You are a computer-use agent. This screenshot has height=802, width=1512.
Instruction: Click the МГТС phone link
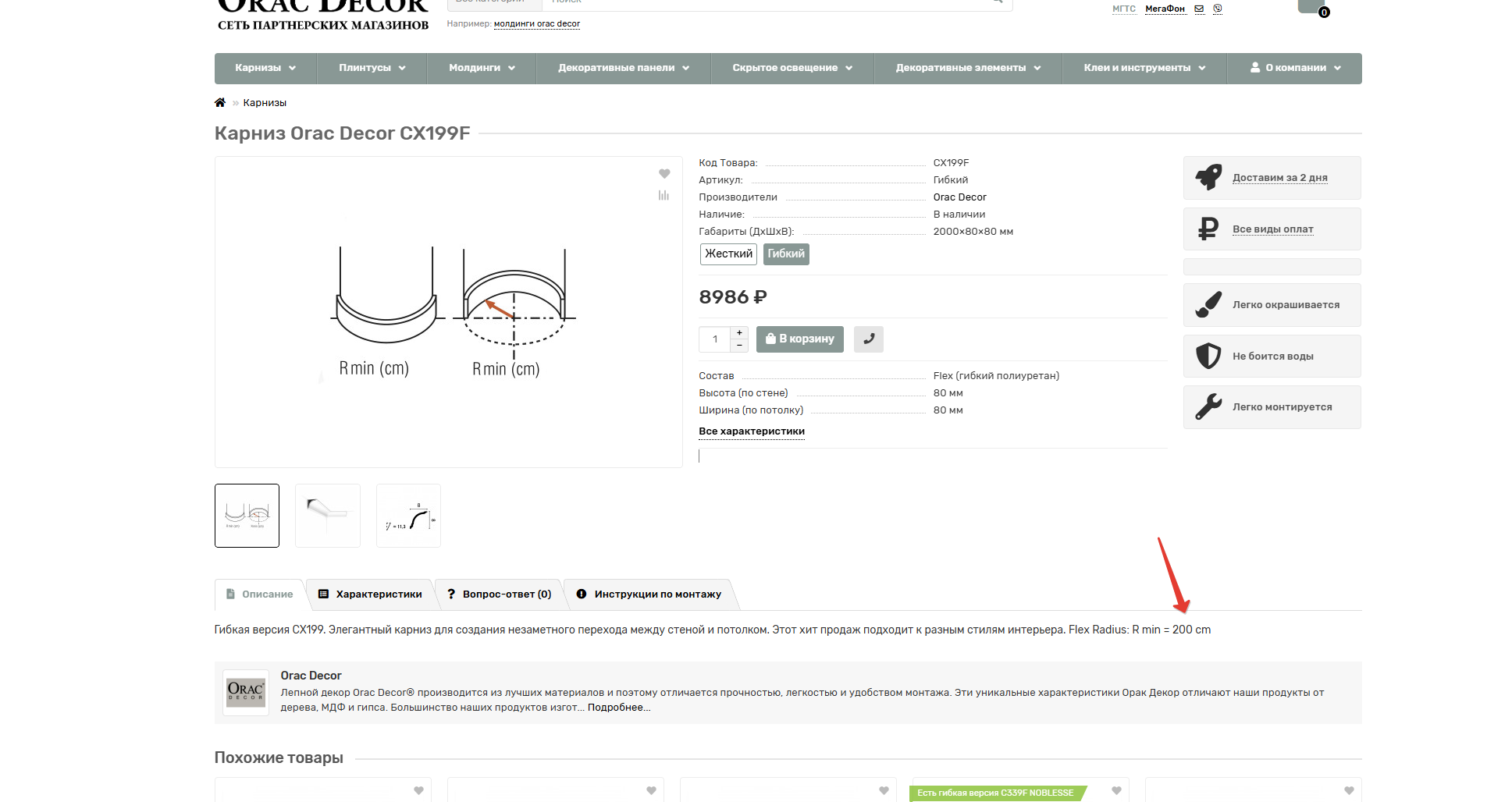[1124, 9]
